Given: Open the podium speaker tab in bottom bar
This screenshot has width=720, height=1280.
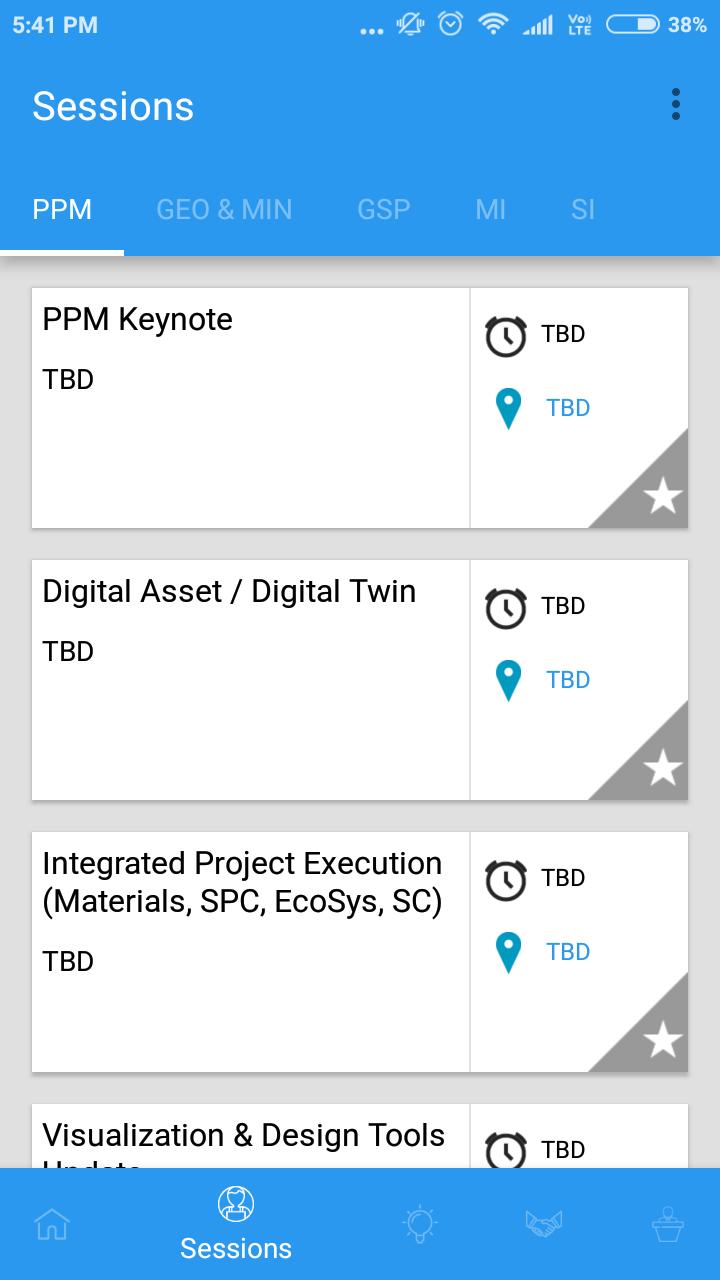Looking at the screenshot, I should click(x=665, y=1223).
